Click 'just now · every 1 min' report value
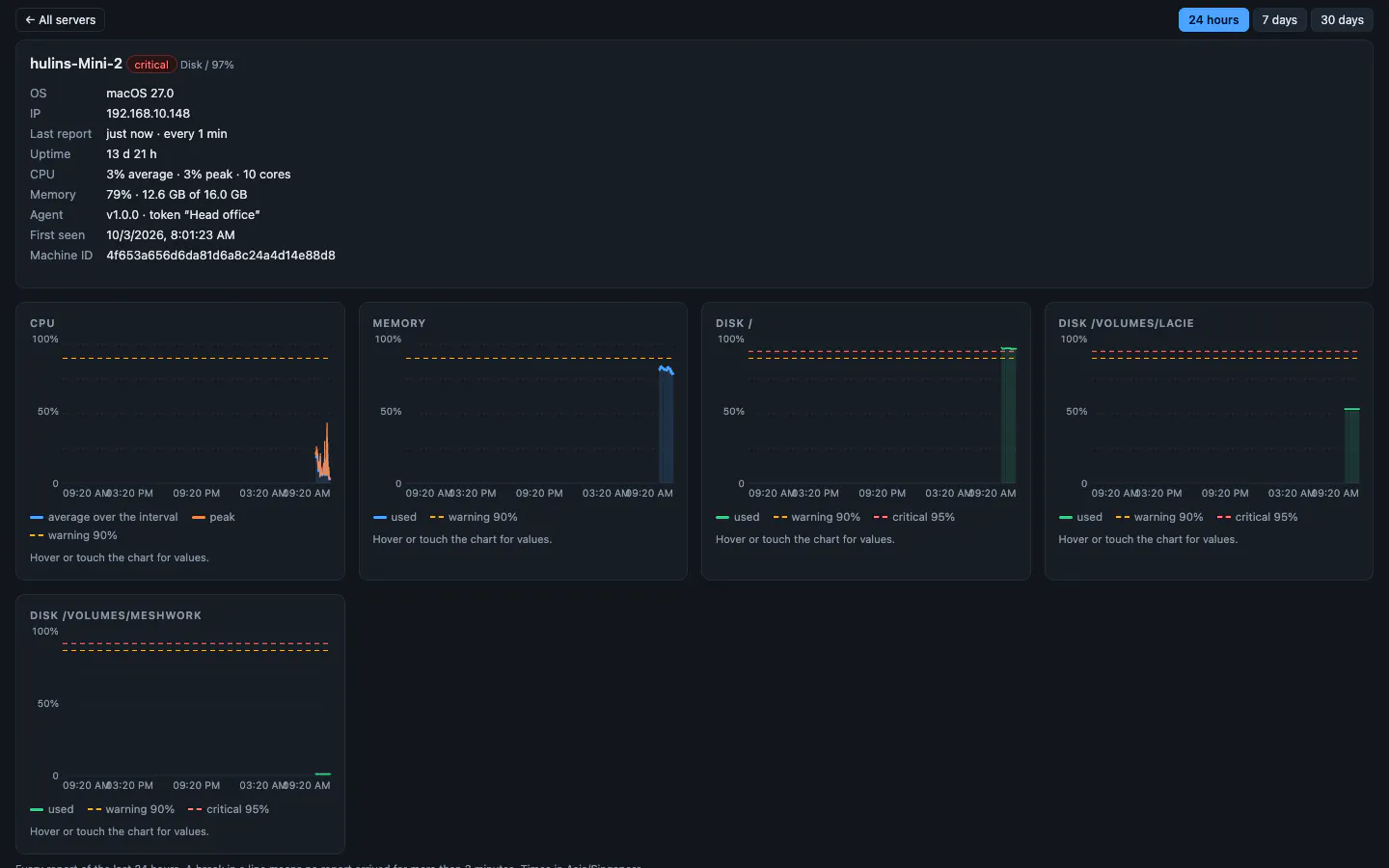This screenshot has height=868, width=1389. click(x=167, y=134)
